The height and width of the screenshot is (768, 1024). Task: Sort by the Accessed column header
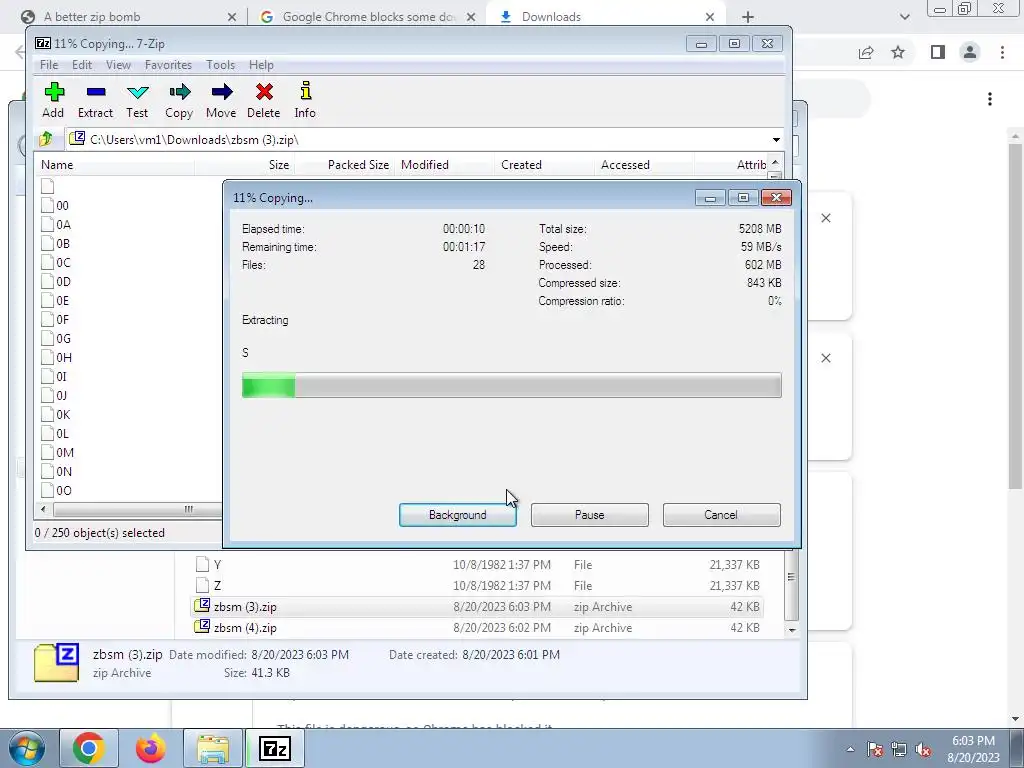pos(644,165)
